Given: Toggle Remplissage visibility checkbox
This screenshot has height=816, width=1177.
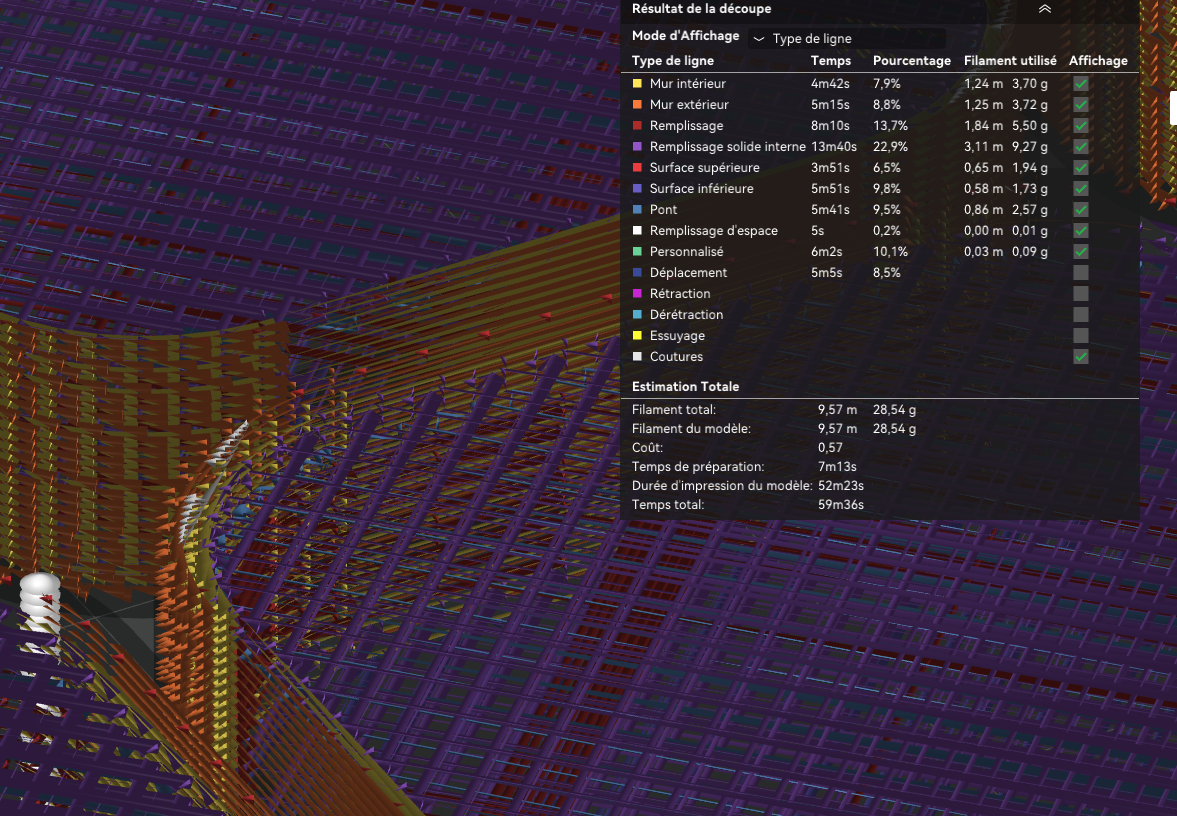Looking at the screenshot, I should 1081,125.
